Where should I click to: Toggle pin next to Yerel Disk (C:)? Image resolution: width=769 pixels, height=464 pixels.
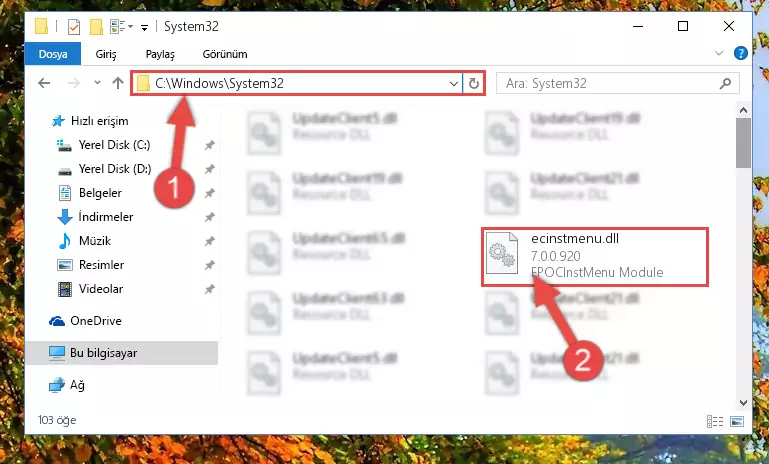(209, 145)
